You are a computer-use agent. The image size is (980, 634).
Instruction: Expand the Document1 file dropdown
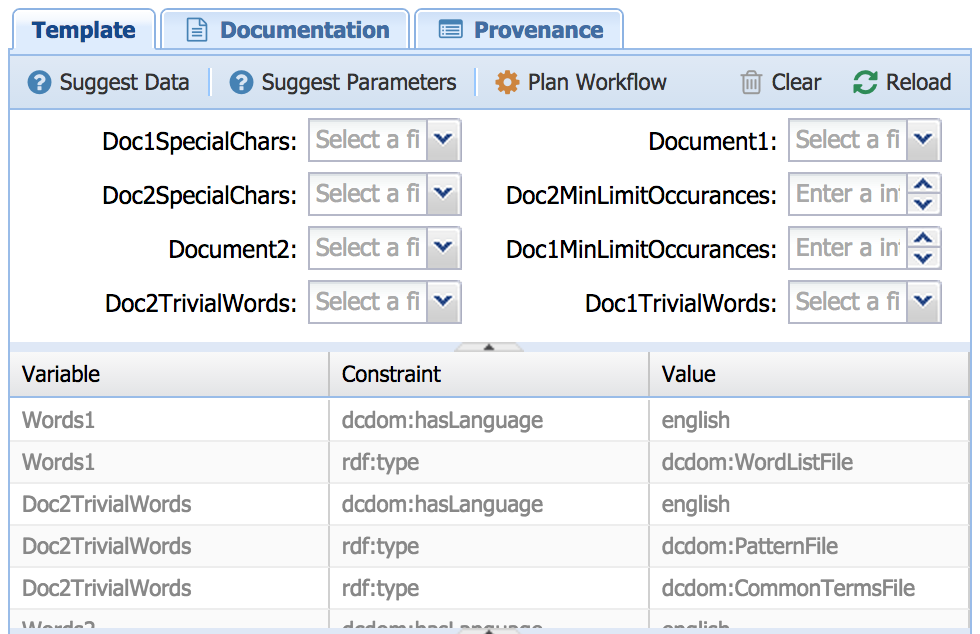pos(924,141)
